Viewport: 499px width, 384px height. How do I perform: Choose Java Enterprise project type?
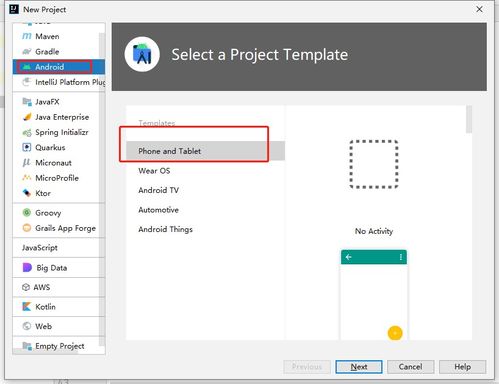click(59, 117)
